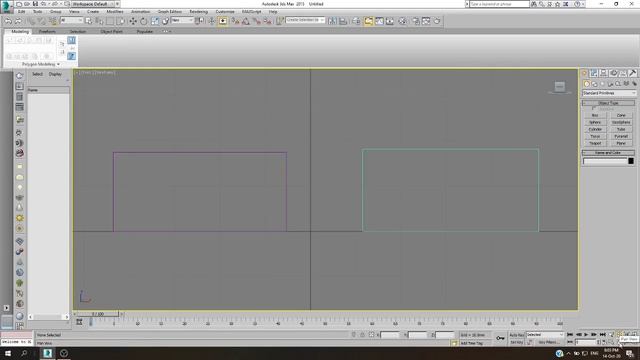Open the Create Selection Set dropdown
Image resolution: width=640 pixels, height=360 pixels.
tap(305, 20)
